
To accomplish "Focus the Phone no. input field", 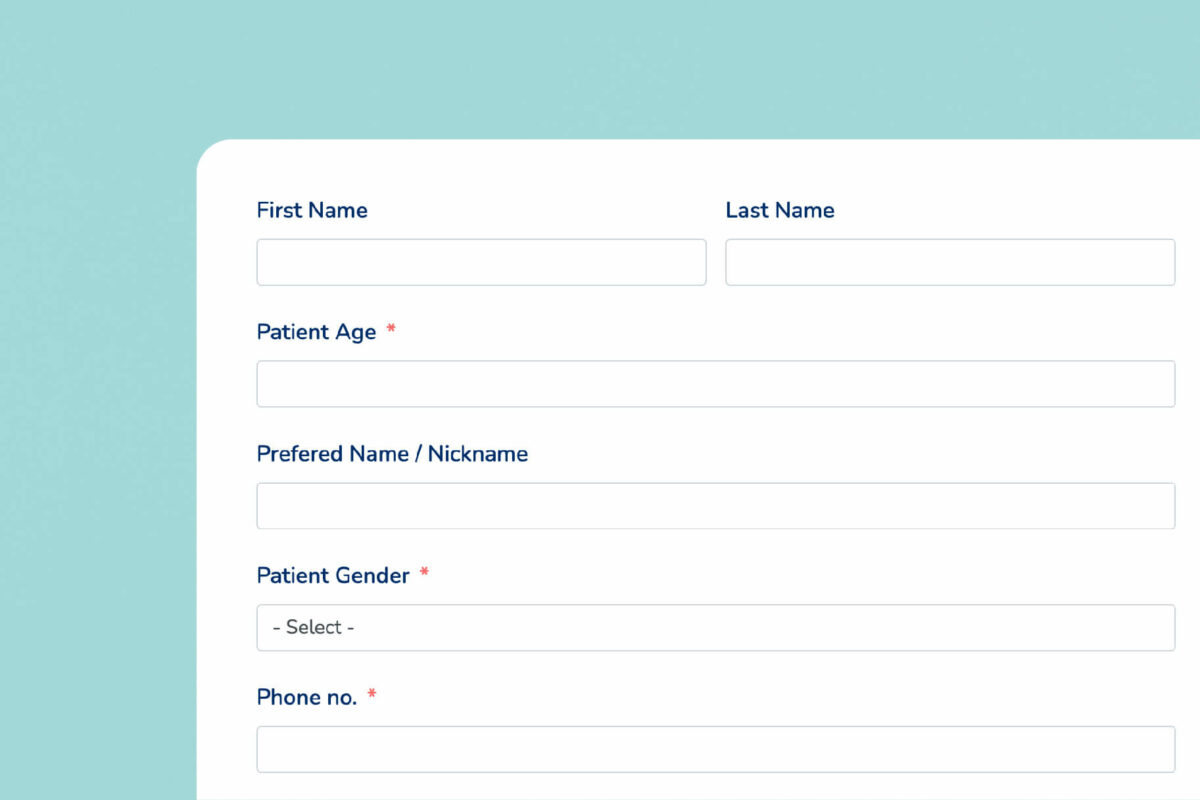I will (716, 749).
